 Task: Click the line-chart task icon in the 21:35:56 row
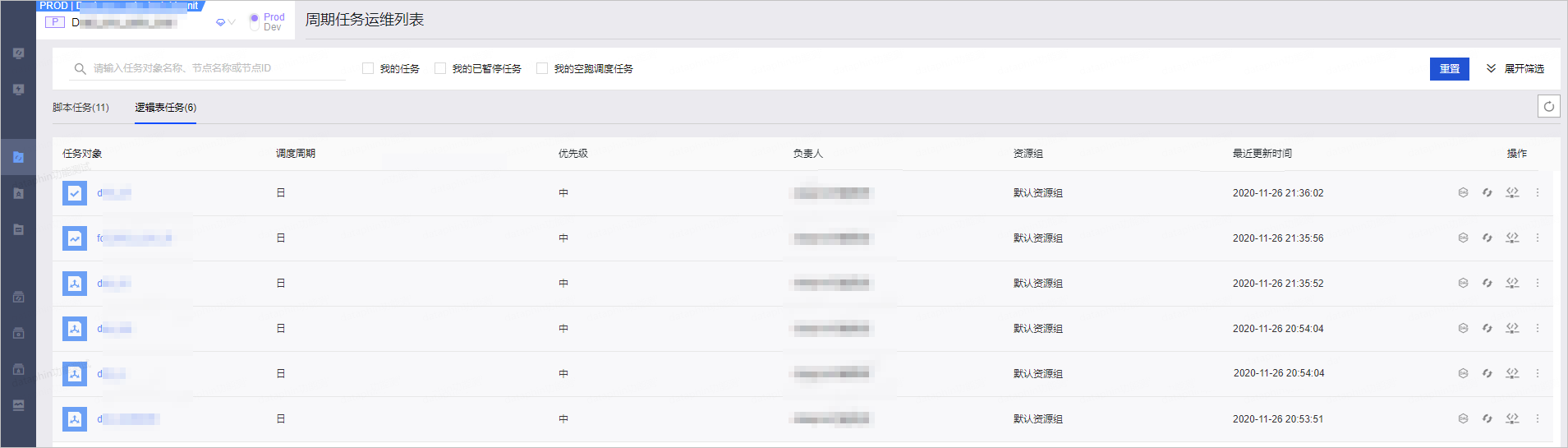[x=75, y=238]
